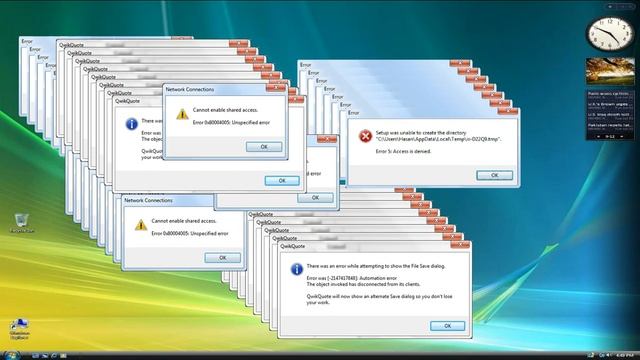Open the desktop shortcut icon below Recycle Bin

[20, 329]
